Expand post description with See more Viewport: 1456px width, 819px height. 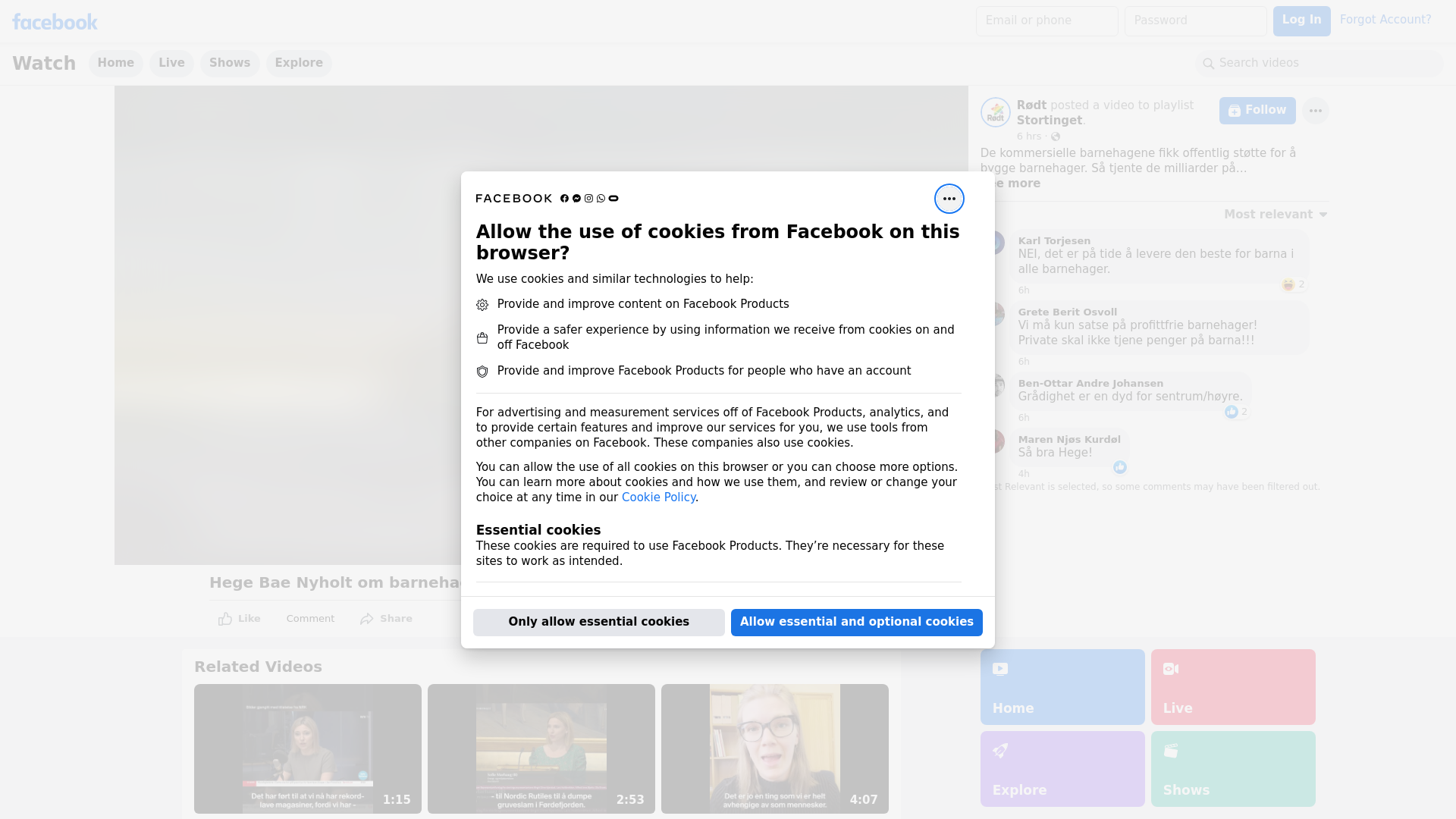tap(1020, 184)
